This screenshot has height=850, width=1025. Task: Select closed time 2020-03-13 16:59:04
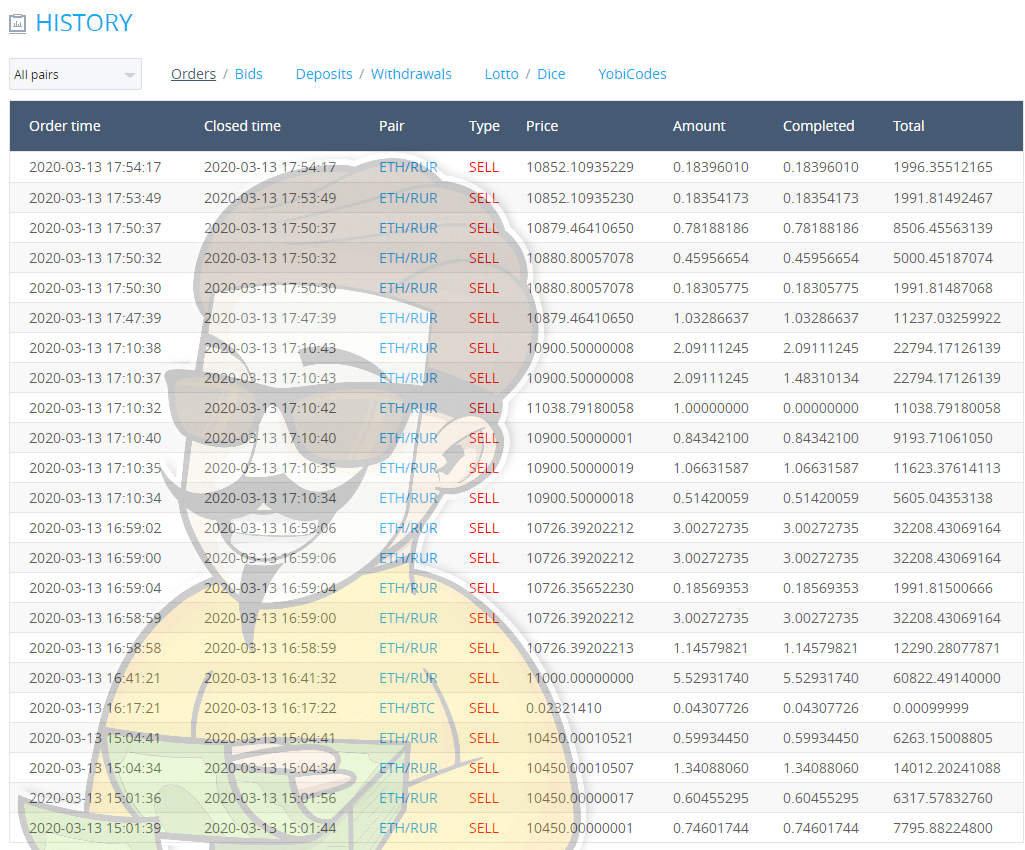(x=270, y=588)
